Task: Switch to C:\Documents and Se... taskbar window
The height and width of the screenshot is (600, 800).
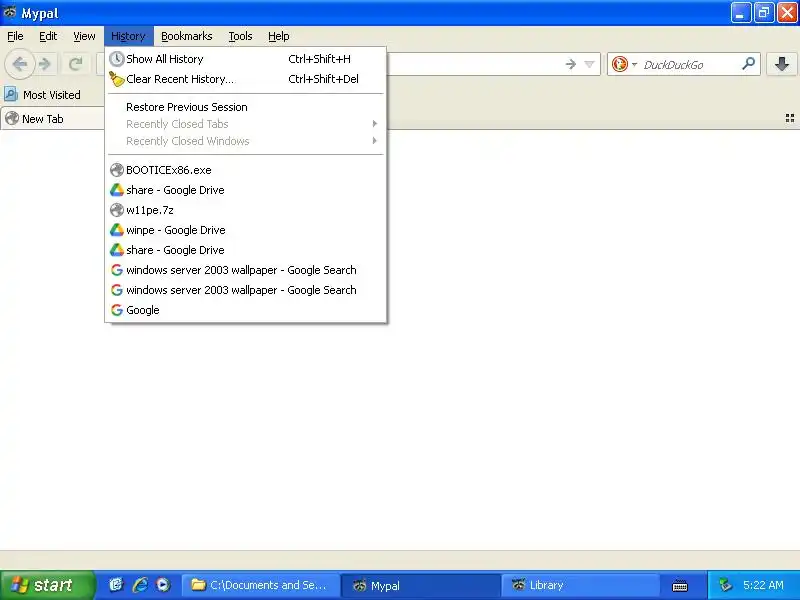Action: click(261, 585)
